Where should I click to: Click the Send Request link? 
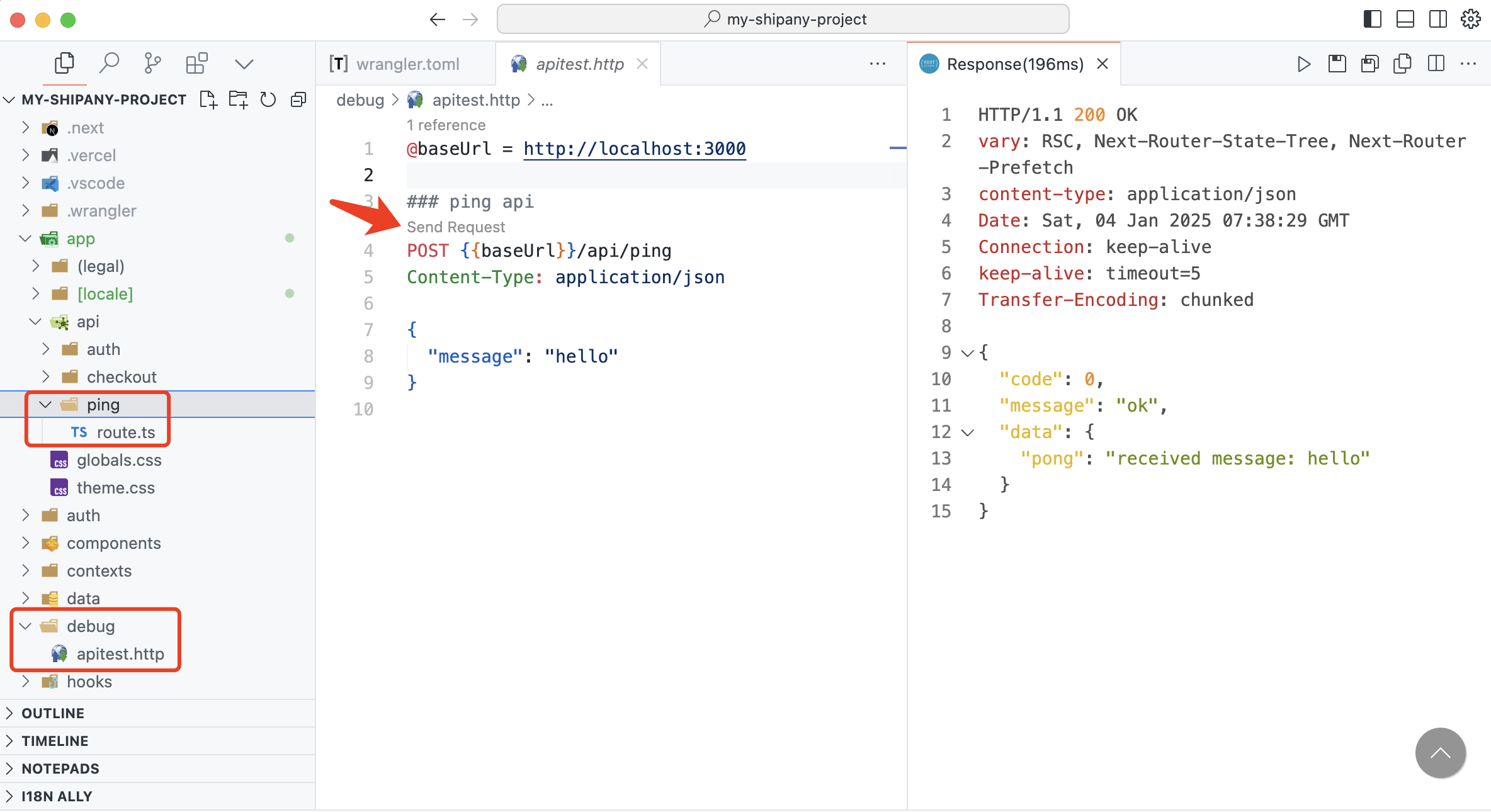click(x=456, y=227)
